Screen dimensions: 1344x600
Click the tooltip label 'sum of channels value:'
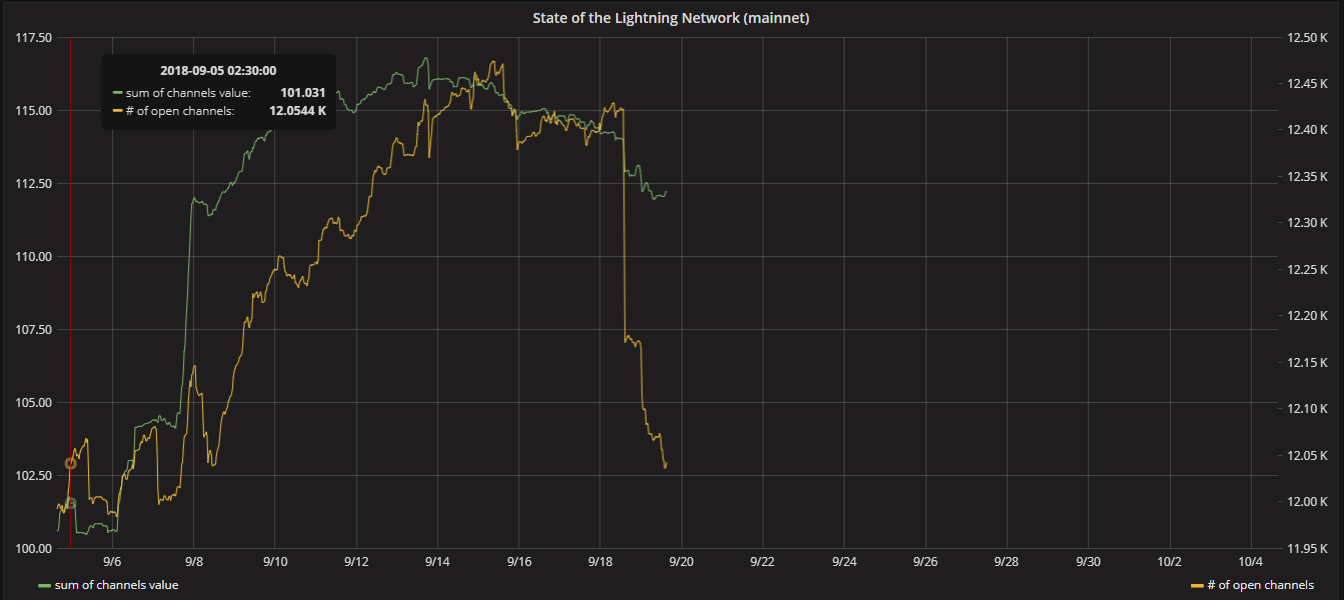point(188,93)
